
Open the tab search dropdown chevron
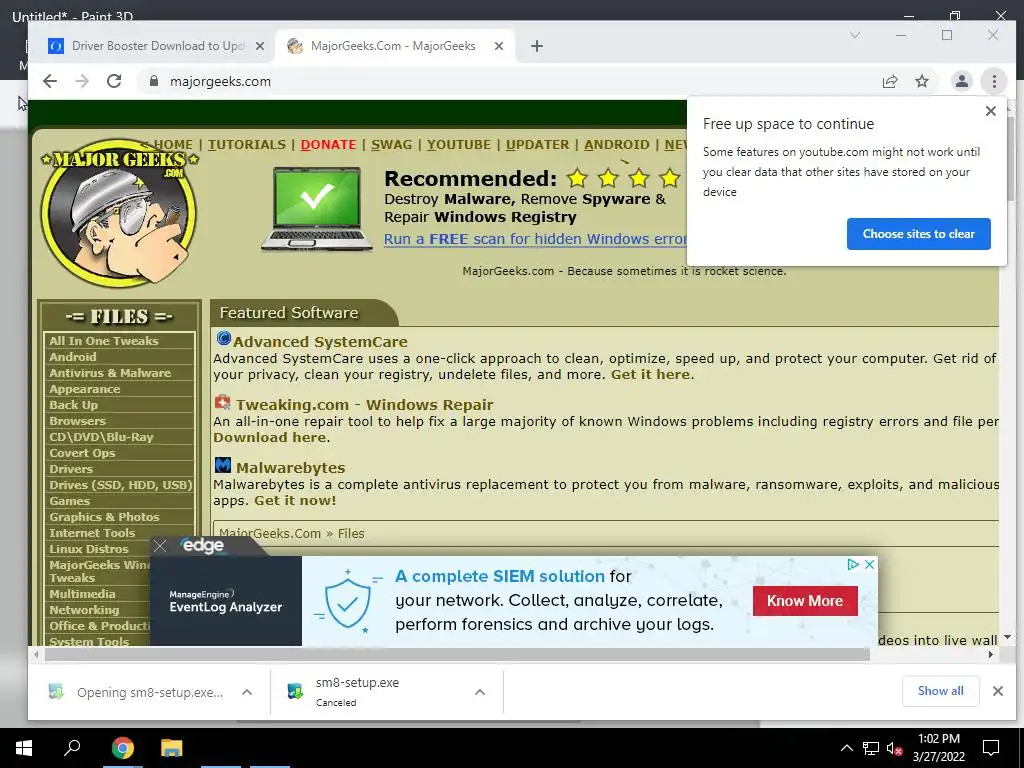click(854, 35)
